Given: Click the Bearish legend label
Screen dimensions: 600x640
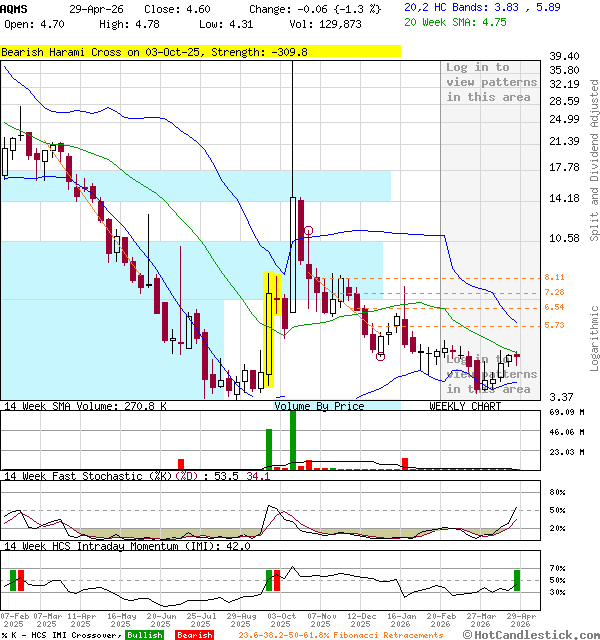Looking at the screenshot, I should coord(194,635).
